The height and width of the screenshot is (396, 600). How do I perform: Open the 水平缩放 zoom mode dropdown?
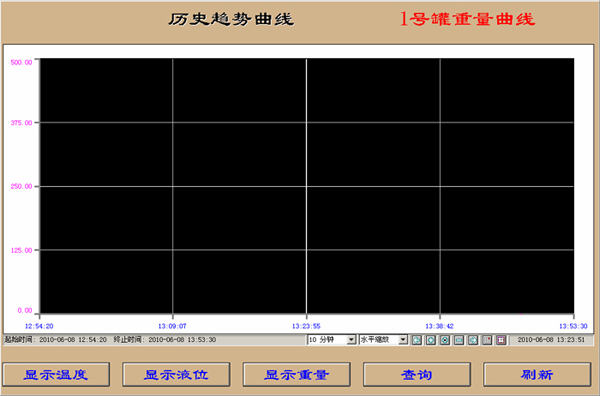(383, 340)
